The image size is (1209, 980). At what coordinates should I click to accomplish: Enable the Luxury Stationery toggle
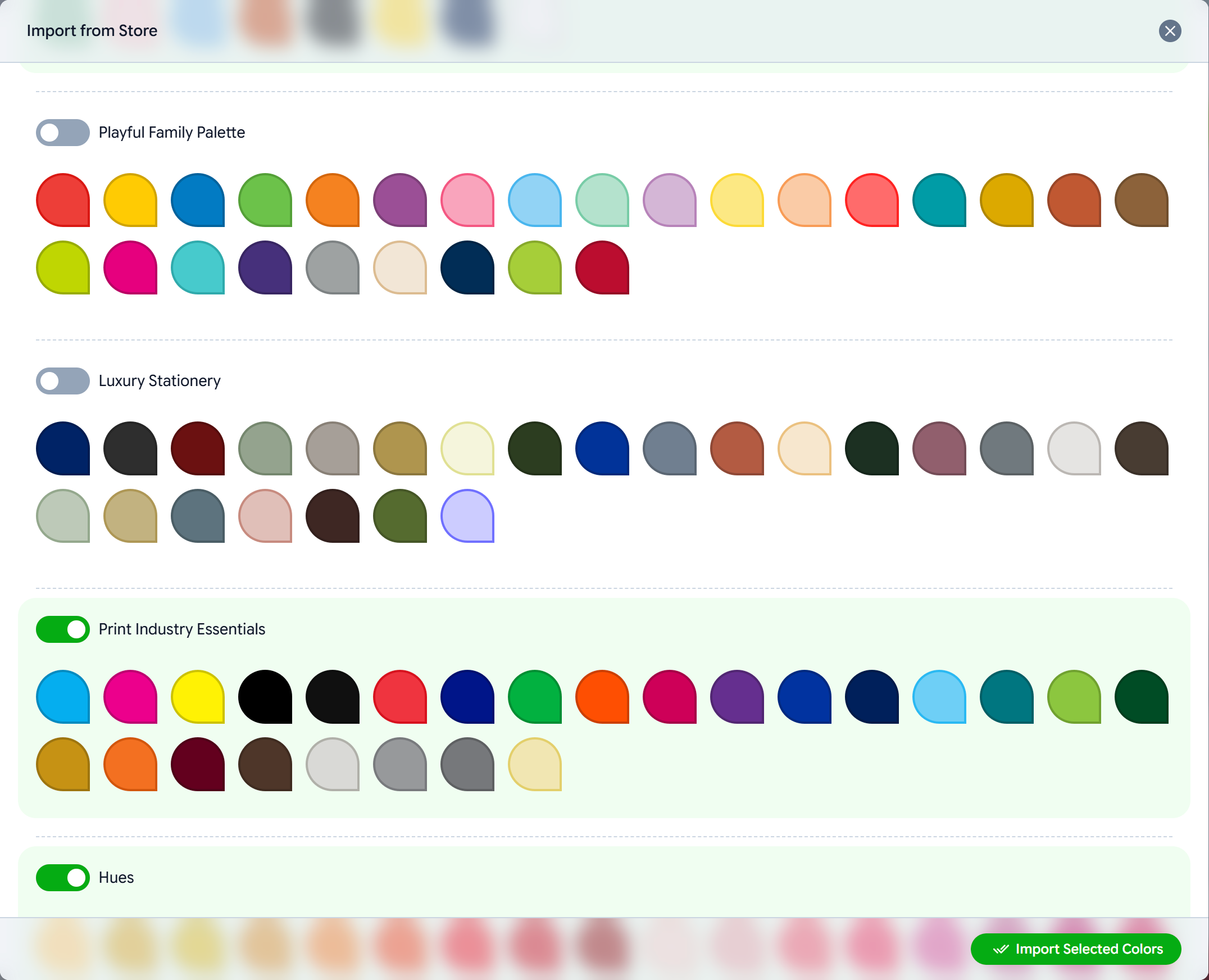coord(62,381)
